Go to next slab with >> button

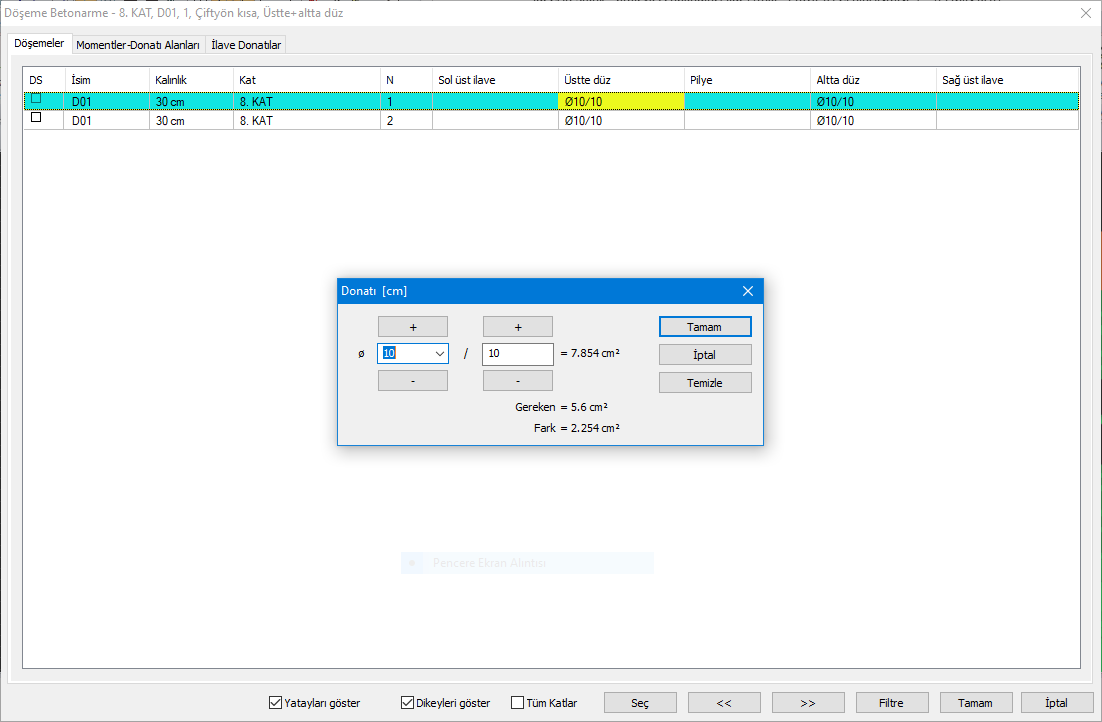pos(808,703)
